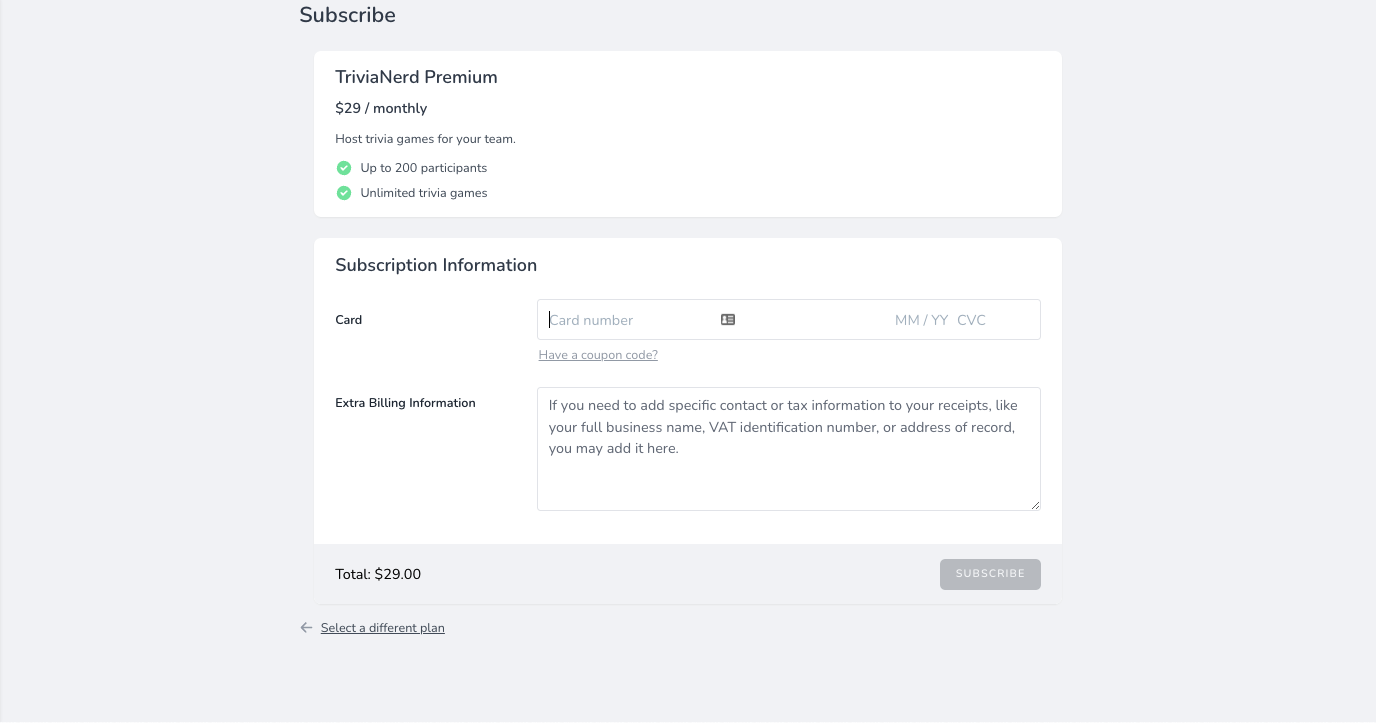The width and height of the screenshot is (1376, 723).
Task: Click the "Host trivia games for your team" description
Action: pyautogui.click(x=425, y=139)
